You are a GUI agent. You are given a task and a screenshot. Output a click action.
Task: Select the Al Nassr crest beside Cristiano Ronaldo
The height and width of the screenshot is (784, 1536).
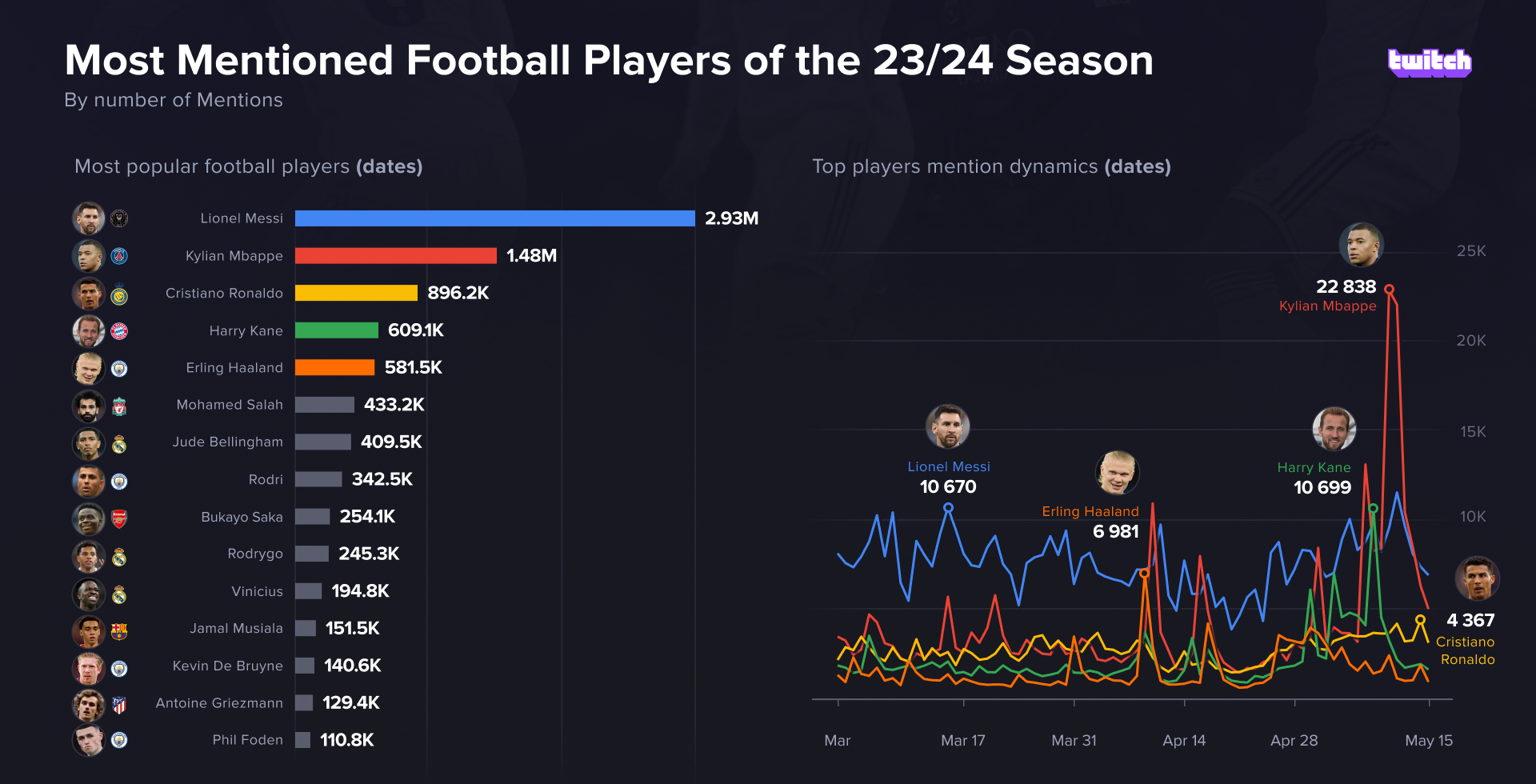pyautogui.click(x=119, y=296)
